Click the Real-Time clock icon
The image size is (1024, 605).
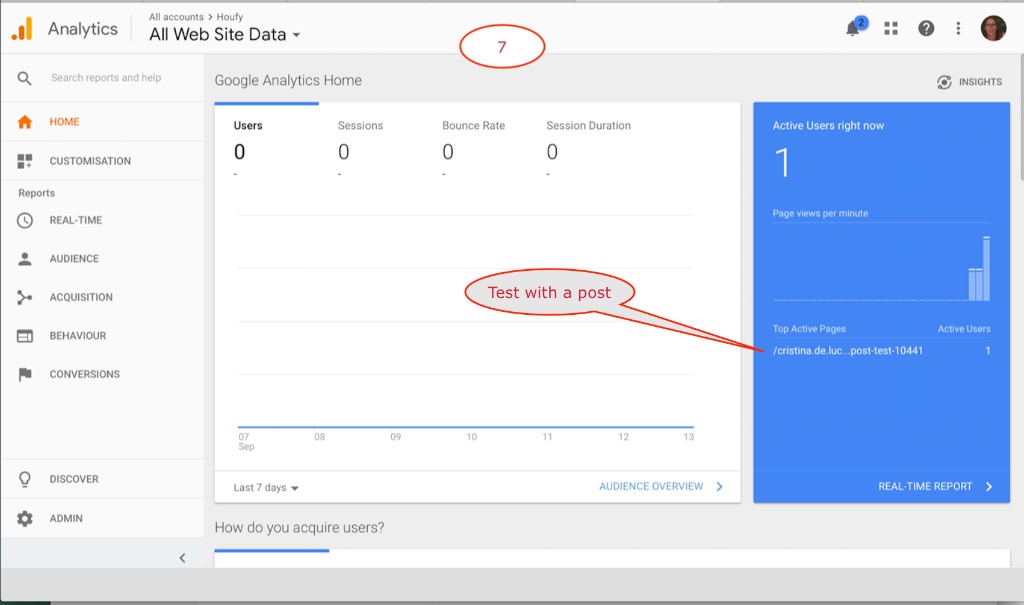25,221
